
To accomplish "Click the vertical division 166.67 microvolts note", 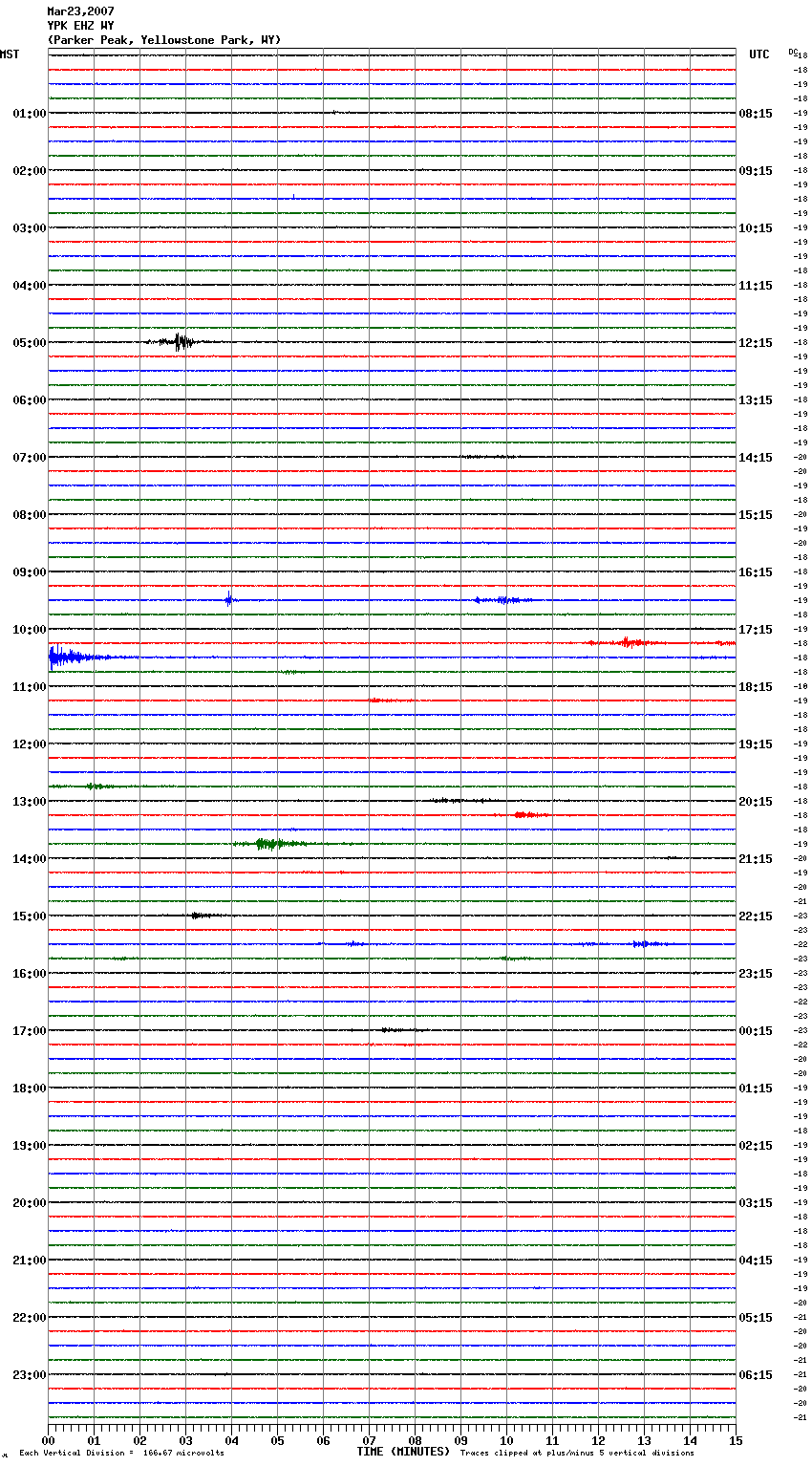I will 121,1453.
